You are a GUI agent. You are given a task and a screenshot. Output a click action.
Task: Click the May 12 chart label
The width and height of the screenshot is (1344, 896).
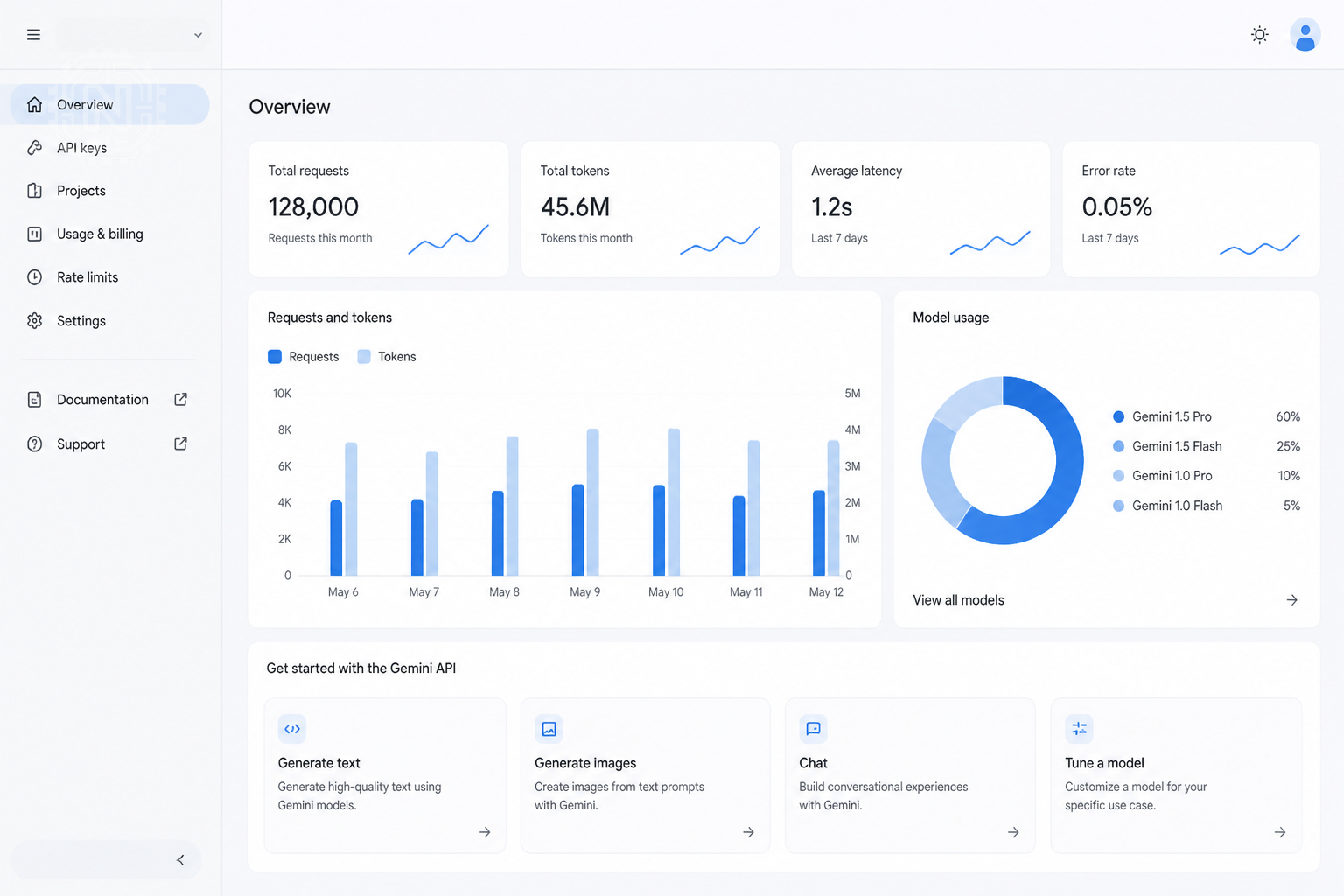click(826, 592)
